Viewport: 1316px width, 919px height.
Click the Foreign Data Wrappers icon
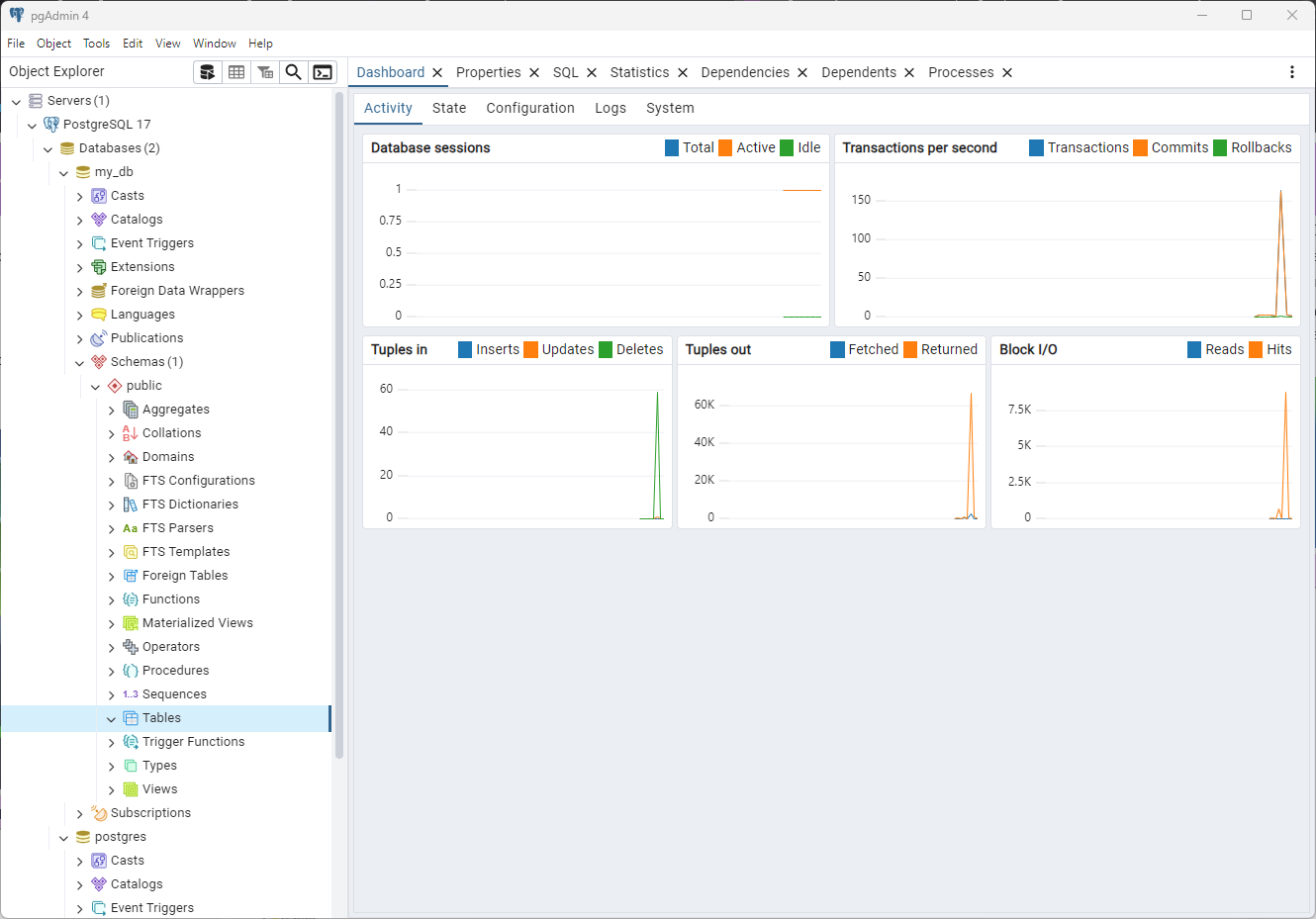[x=99, y=291]
